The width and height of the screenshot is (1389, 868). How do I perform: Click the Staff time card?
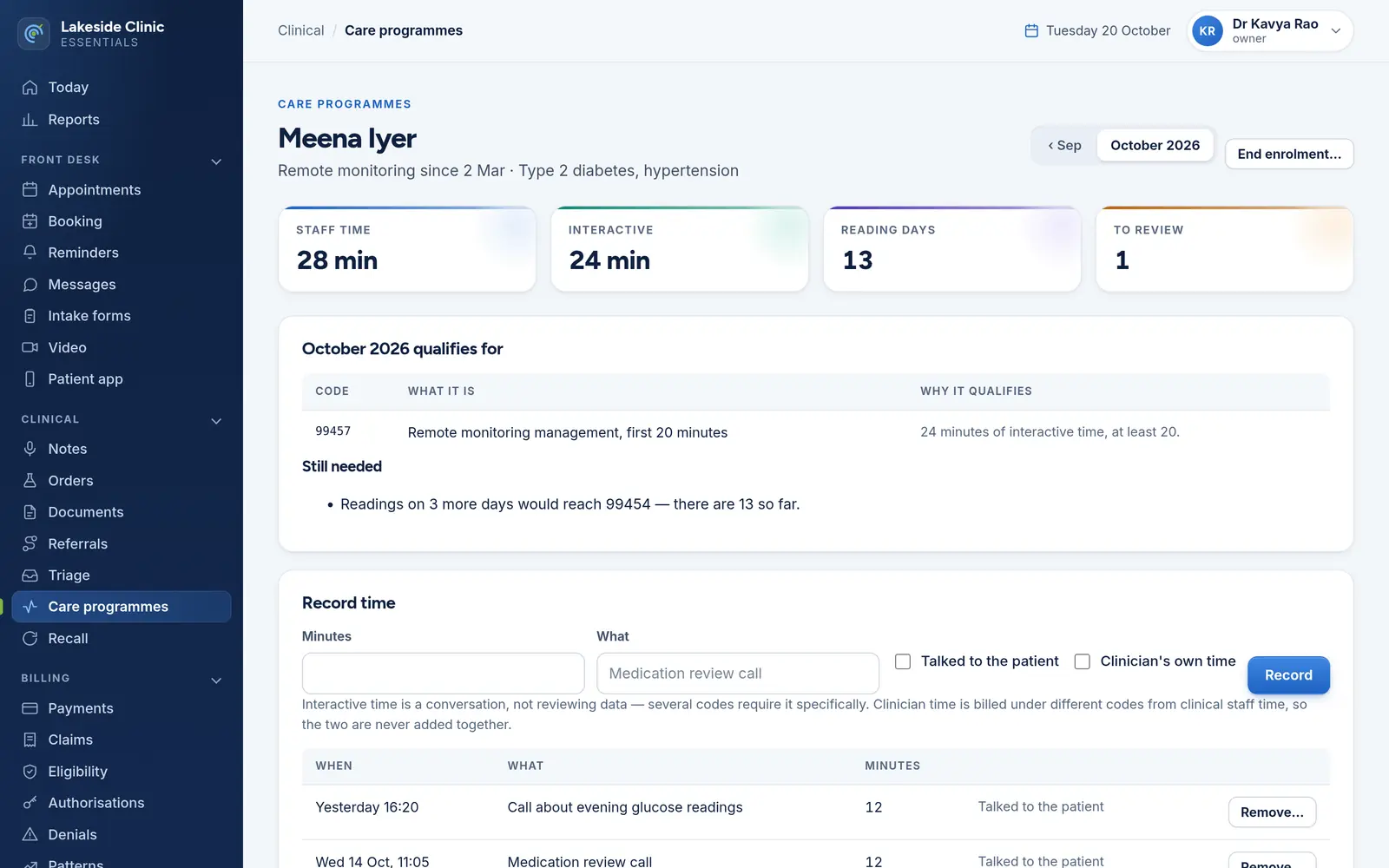point(407,249)
